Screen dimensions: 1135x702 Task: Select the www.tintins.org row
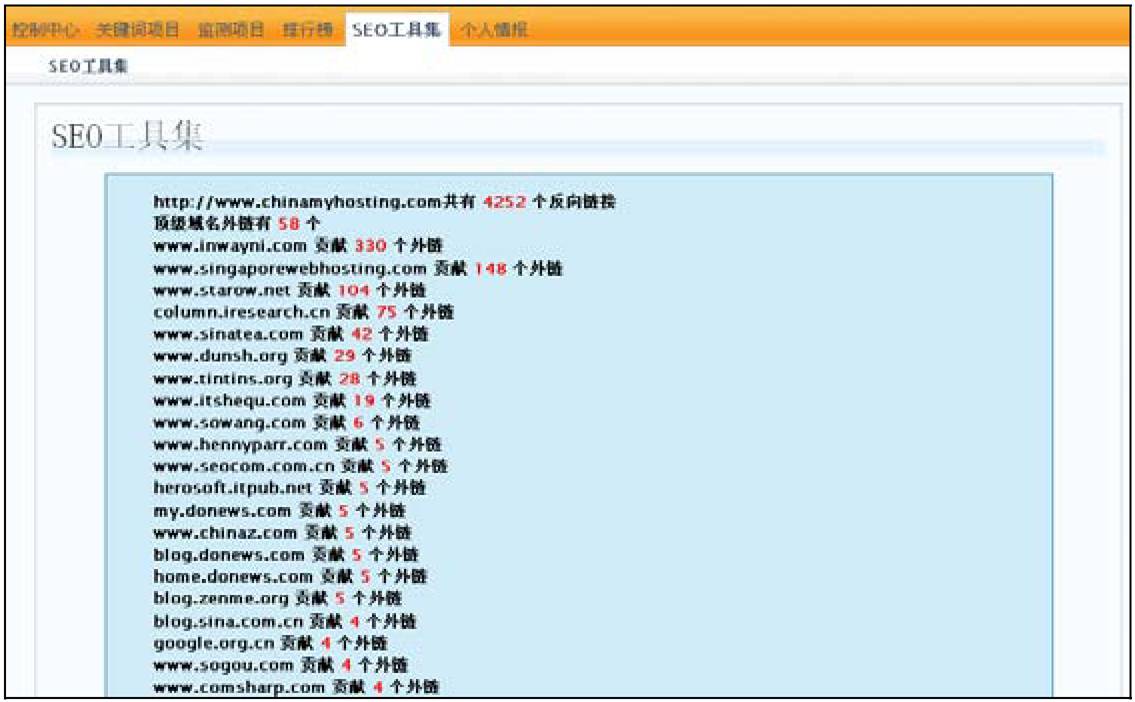click(x=285, y=378)
